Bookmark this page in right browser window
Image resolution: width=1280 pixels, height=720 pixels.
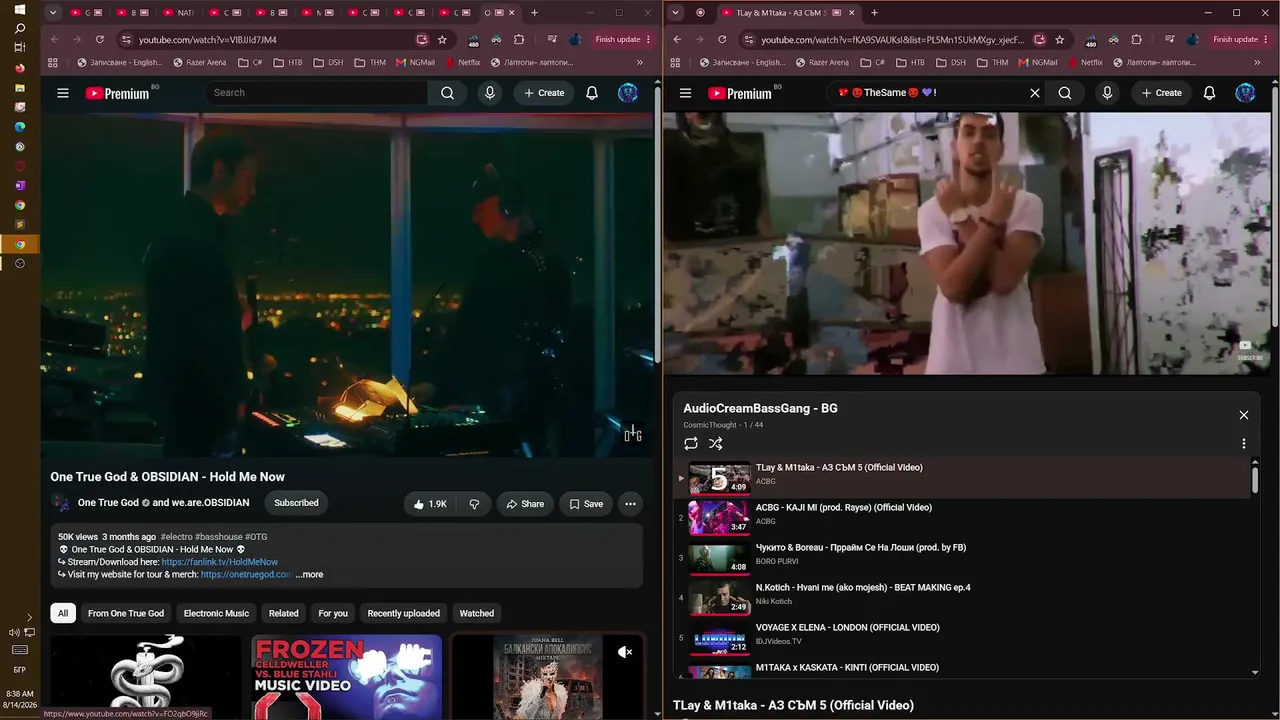pos(1059,40)
